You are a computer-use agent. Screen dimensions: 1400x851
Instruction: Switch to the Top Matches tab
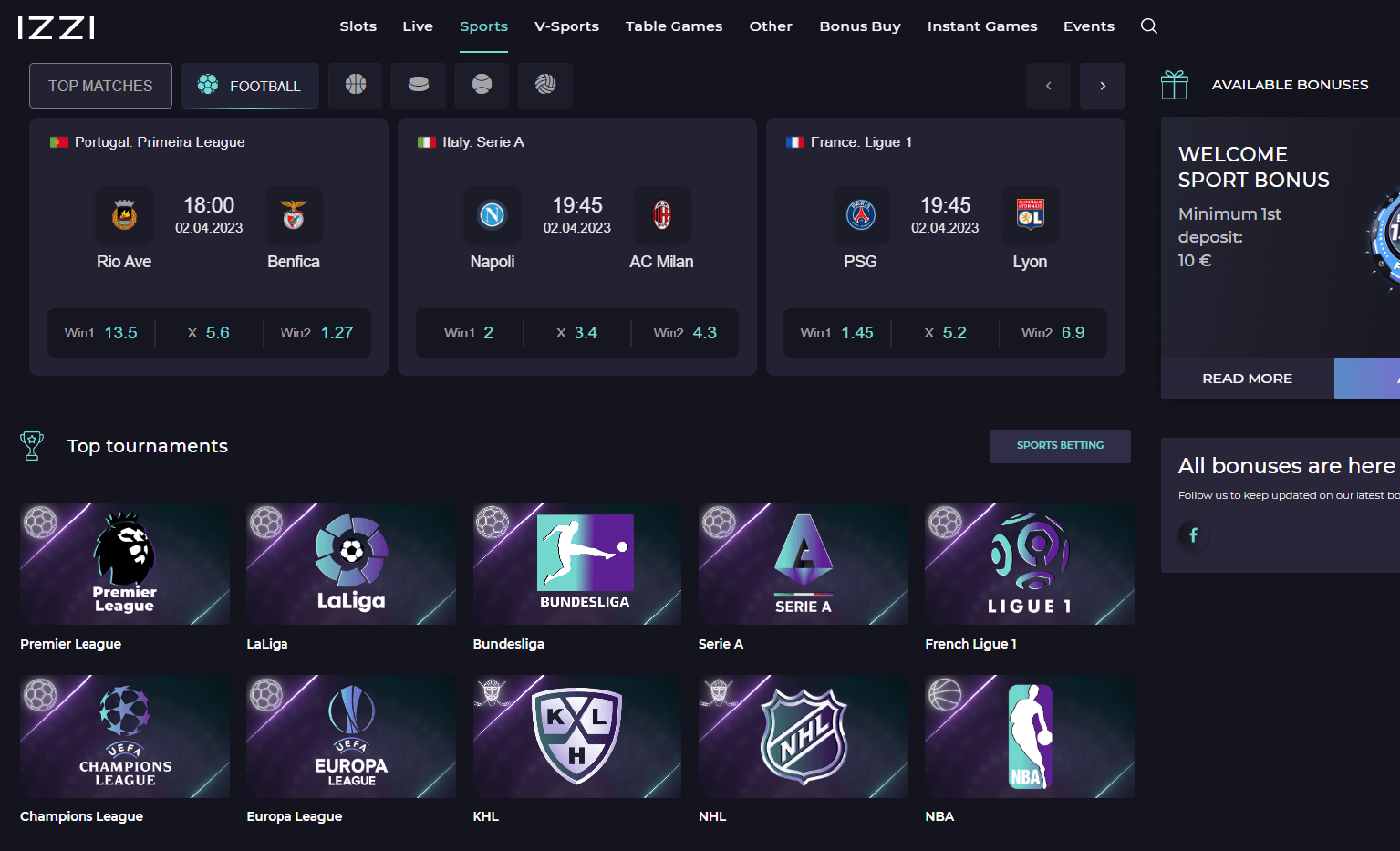click(100, 86)
